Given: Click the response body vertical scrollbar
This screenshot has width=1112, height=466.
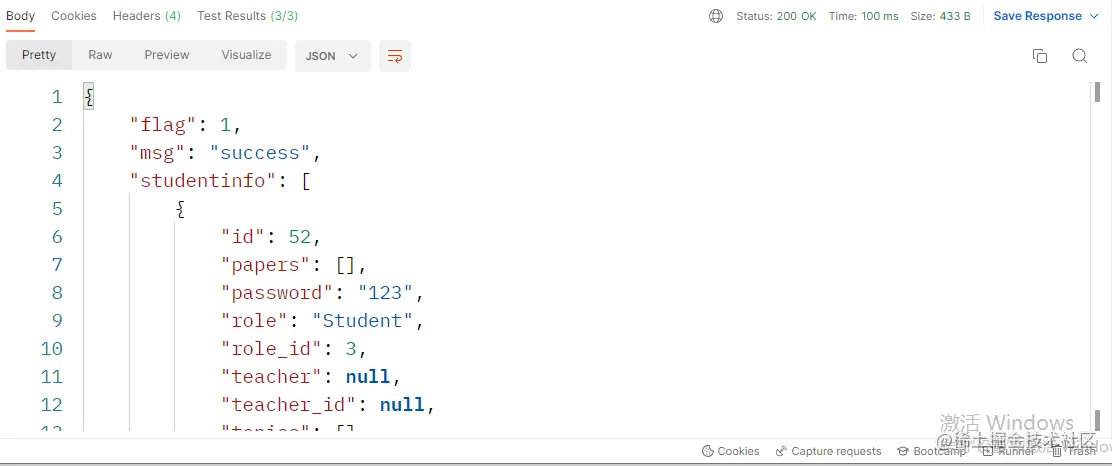Looking at the screenshot, I should click(x=1097, y=255).
